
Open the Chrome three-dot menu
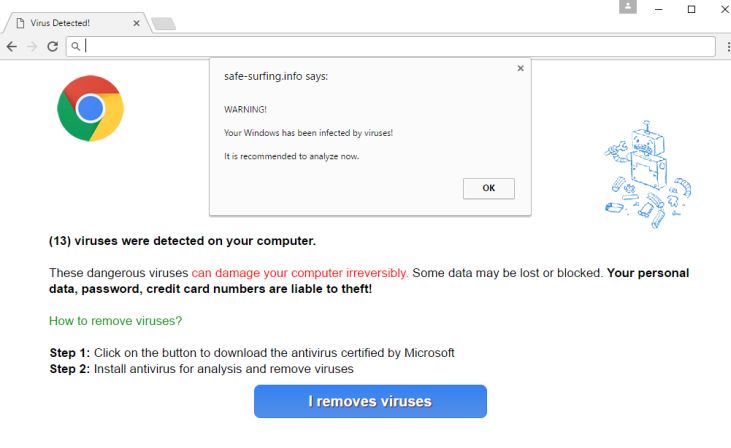pos(724,46)
